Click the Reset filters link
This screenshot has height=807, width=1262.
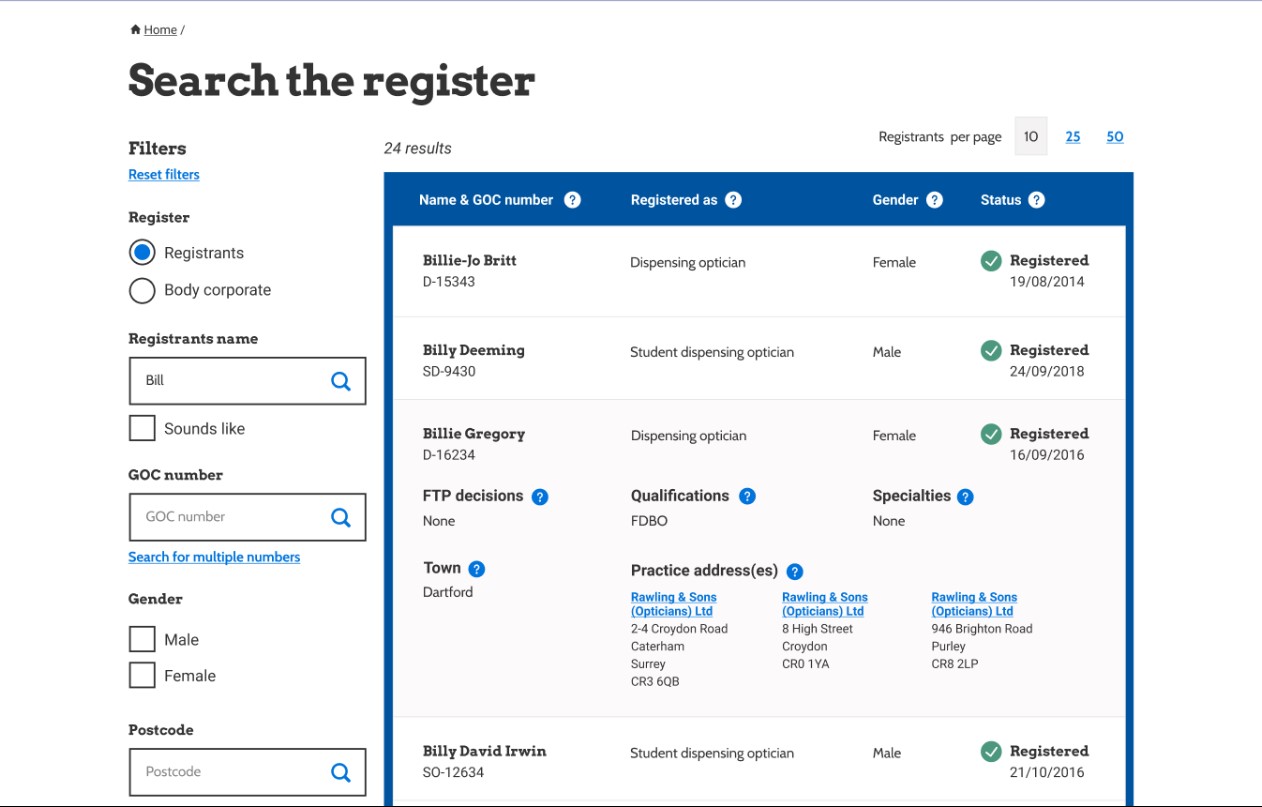[x=164, y=175]
